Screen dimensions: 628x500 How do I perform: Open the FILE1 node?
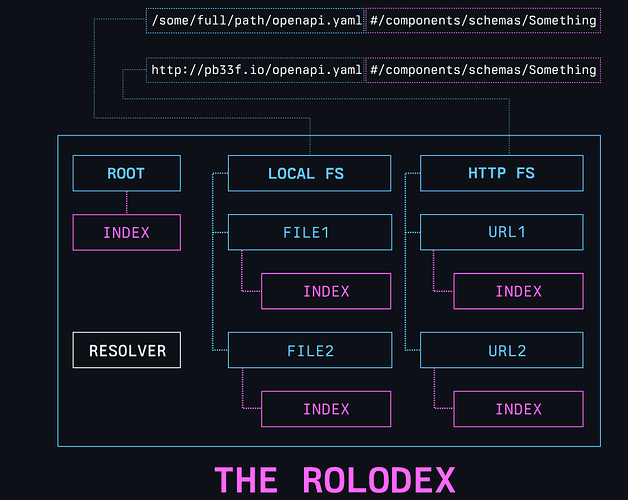pos(308,232)
